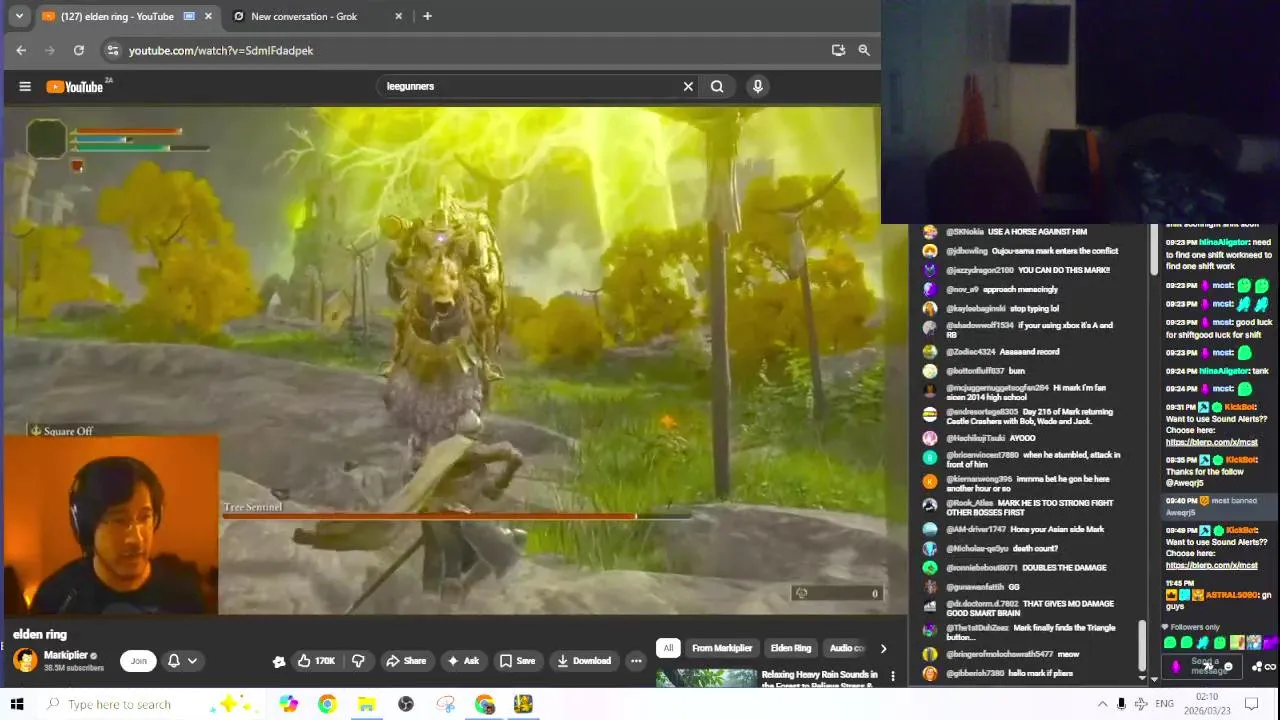The width and height of the screenshot is (1280, 720).
Task: Open Relaxing Heavy Rain Sounds title
Action: tap(820, 679)
